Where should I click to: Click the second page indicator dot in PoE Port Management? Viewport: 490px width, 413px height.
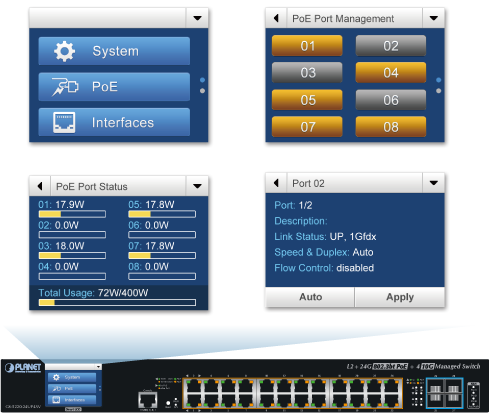[439, 91]
